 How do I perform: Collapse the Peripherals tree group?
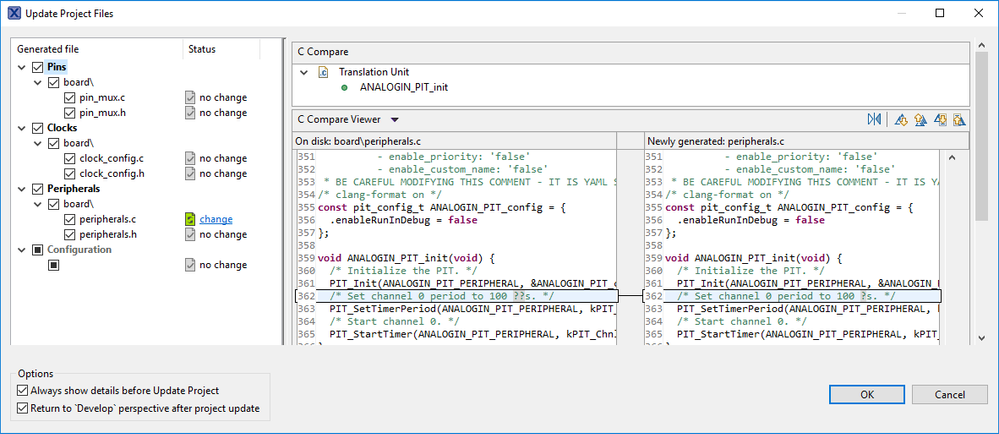(x=22, y=189)
